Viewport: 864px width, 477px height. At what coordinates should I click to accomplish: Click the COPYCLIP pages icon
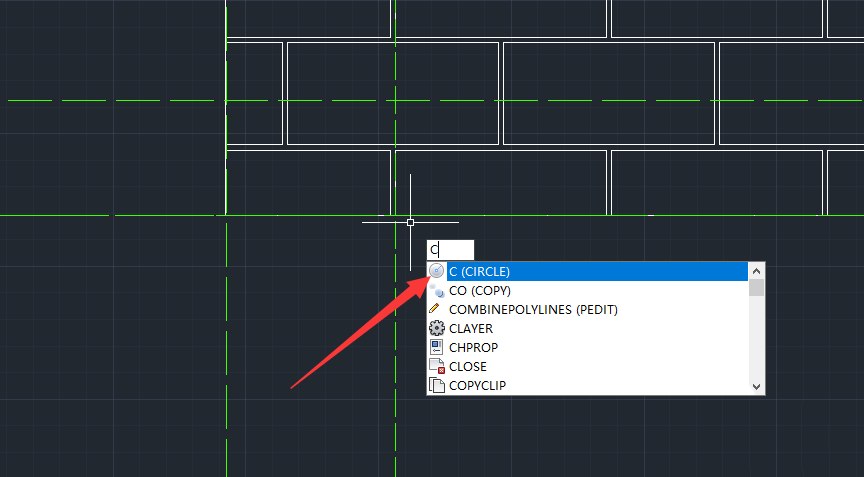[x=436, y=385]
